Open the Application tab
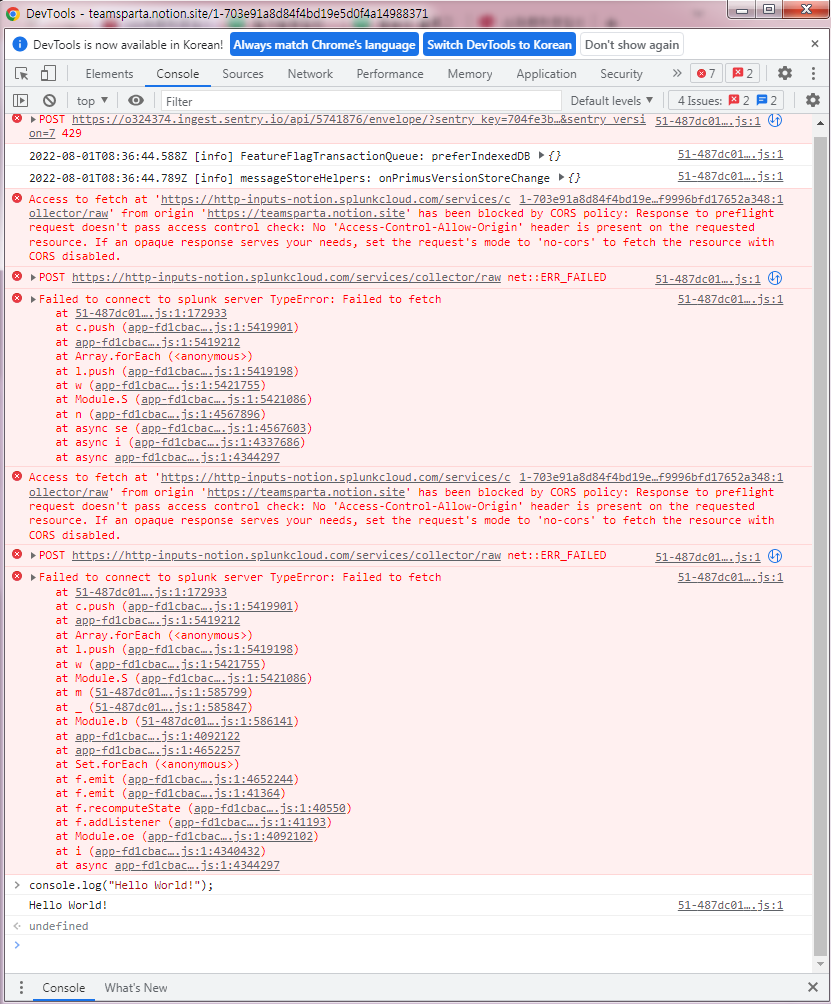This screenshot has height=1004, width=831. (x=546, y=74)
